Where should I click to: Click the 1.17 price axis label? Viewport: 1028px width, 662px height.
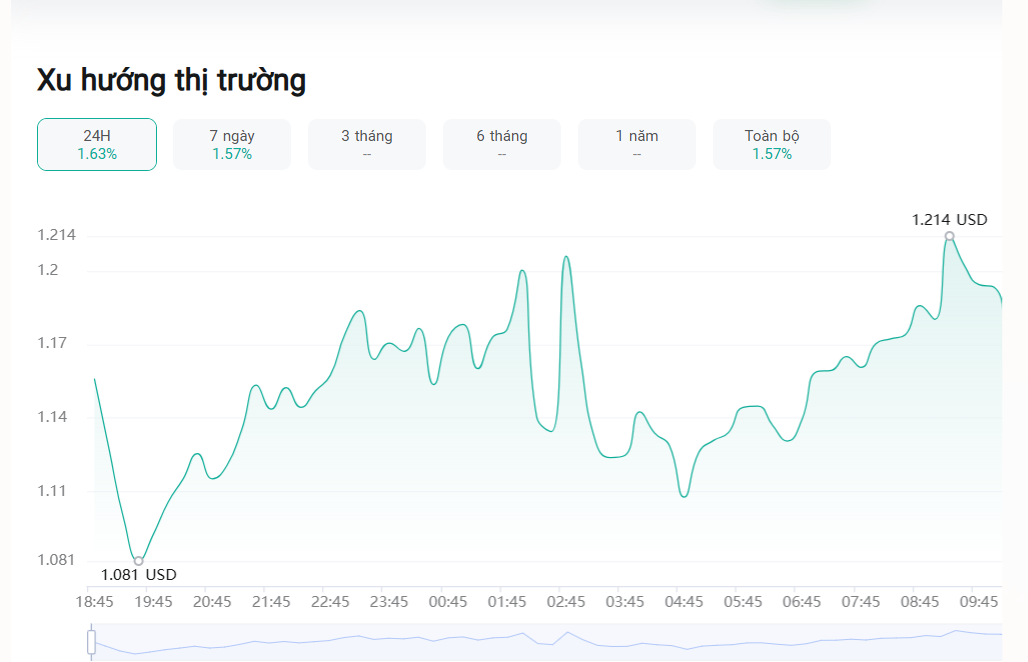pyautogui.click(x=52, y=343)
